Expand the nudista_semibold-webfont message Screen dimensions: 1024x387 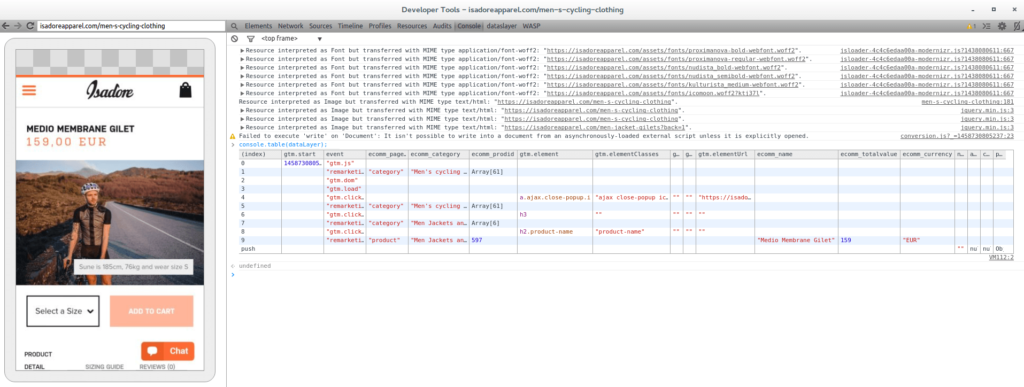[x=243, y=76]
